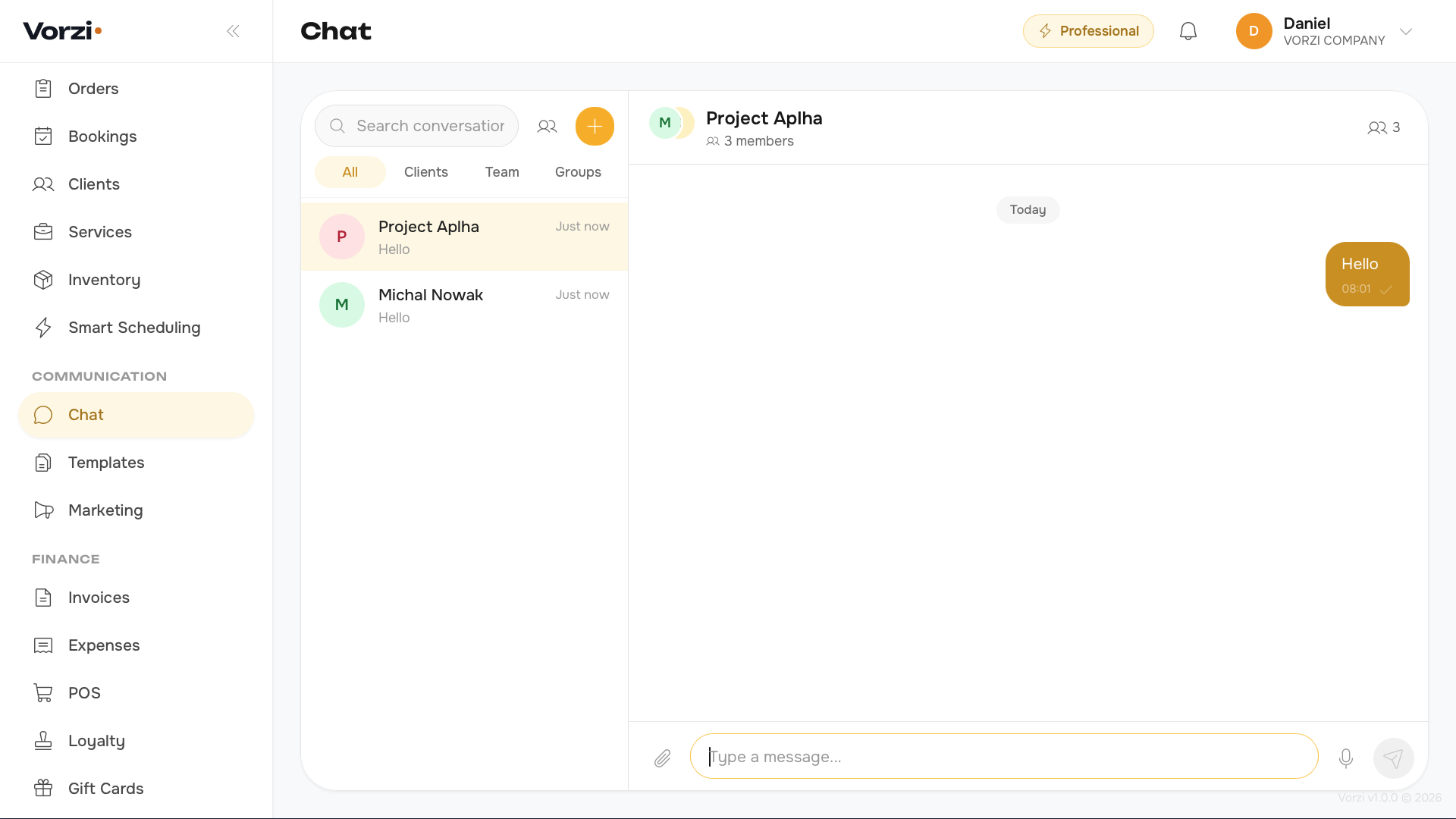Expand the Daniel account dropdown chevron
This screenshot has height=819, width=1456.
click(x=1406, y=31)
